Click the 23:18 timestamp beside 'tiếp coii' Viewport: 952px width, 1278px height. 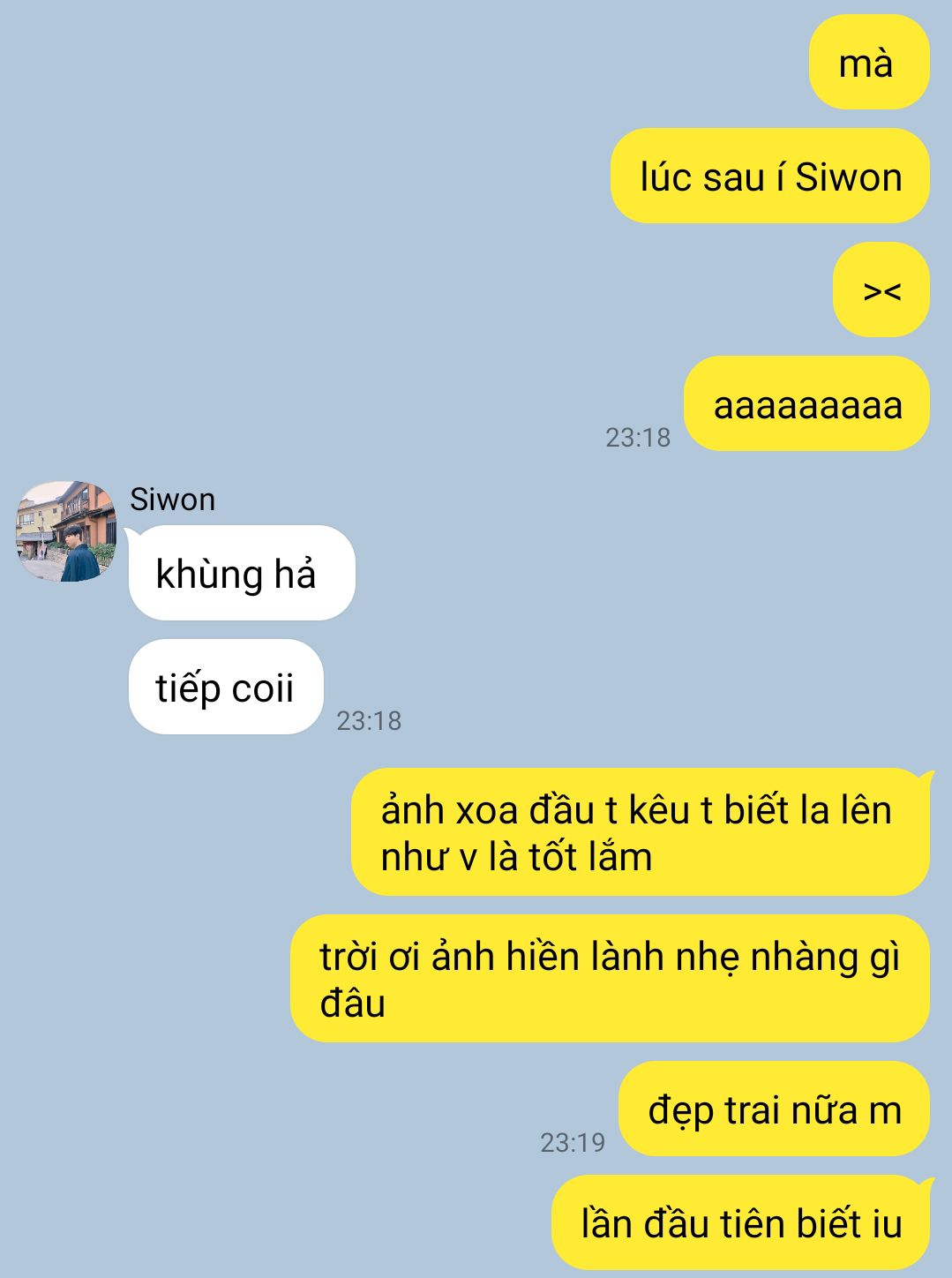coord(369,720)
